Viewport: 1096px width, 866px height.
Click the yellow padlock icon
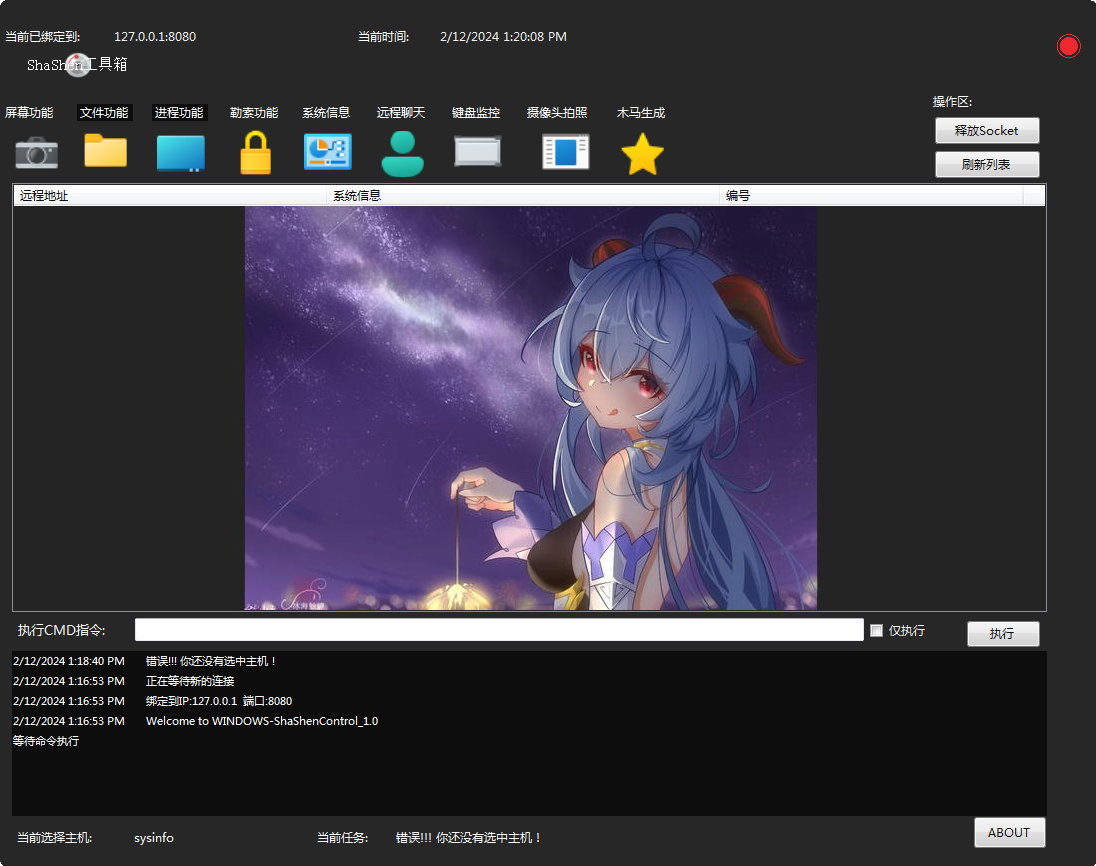pos(256,153)
